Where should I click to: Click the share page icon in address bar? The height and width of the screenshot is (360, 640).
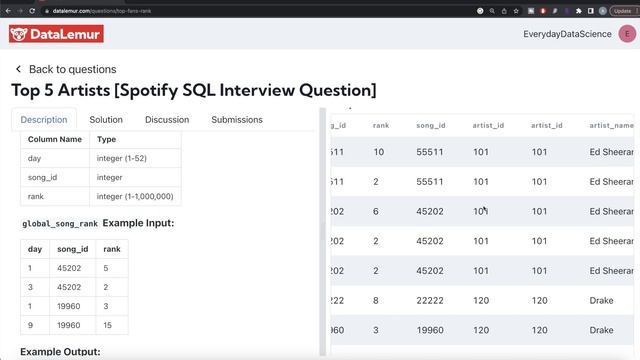[504, 11]
